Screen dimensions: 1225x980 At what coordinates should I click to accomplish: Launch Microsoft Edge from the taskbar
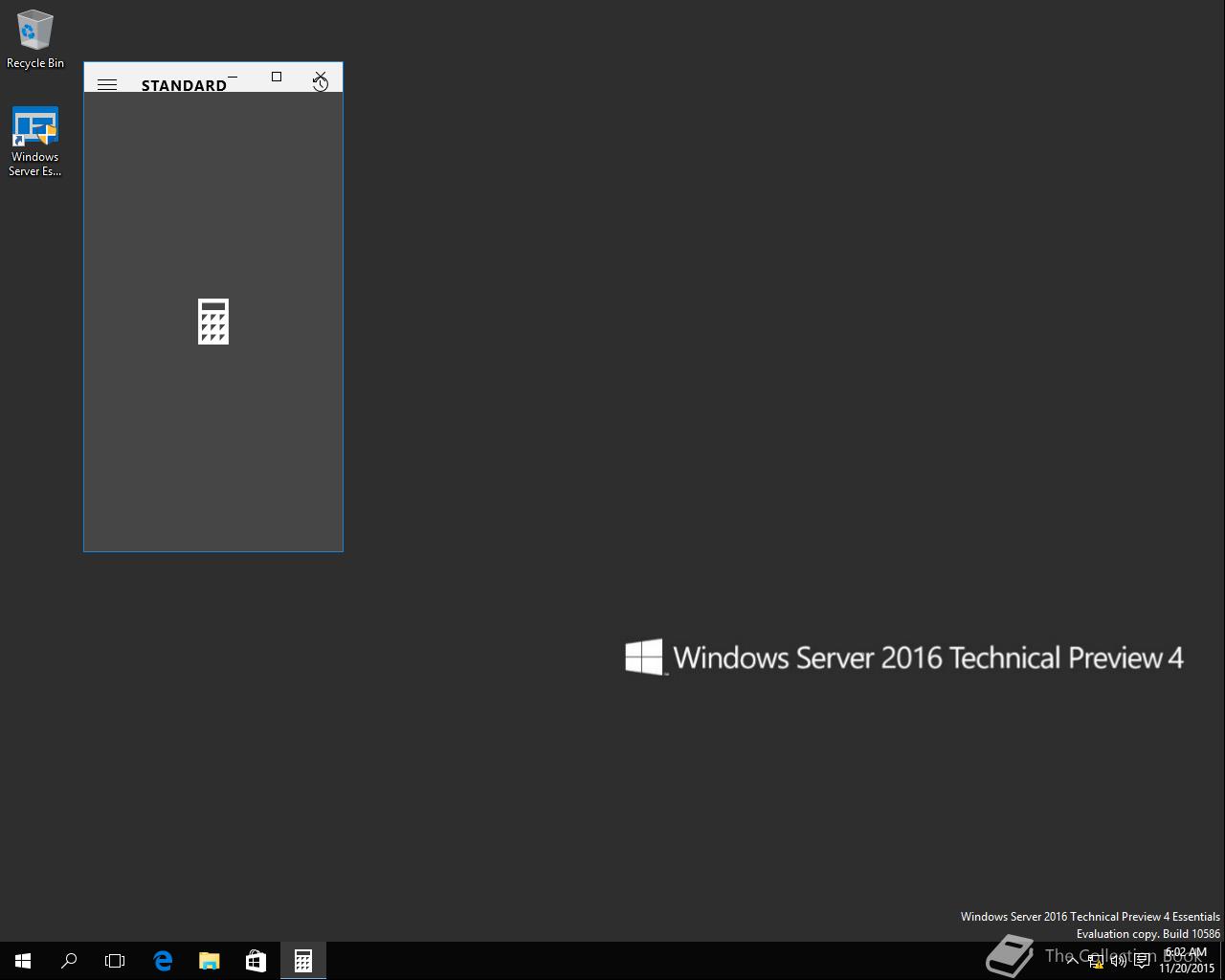[163, 961]
